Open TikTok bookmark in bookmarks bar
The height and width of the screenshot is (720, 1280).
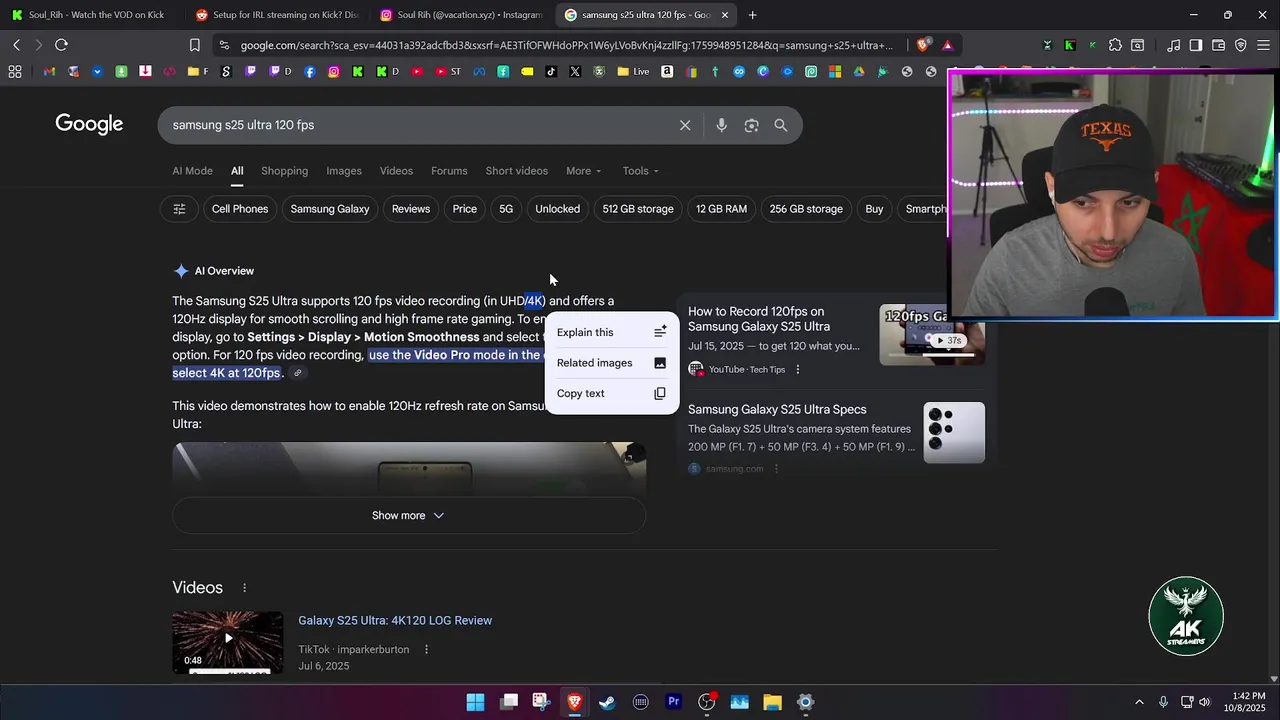pyautogui.click(x=551, y=72)
